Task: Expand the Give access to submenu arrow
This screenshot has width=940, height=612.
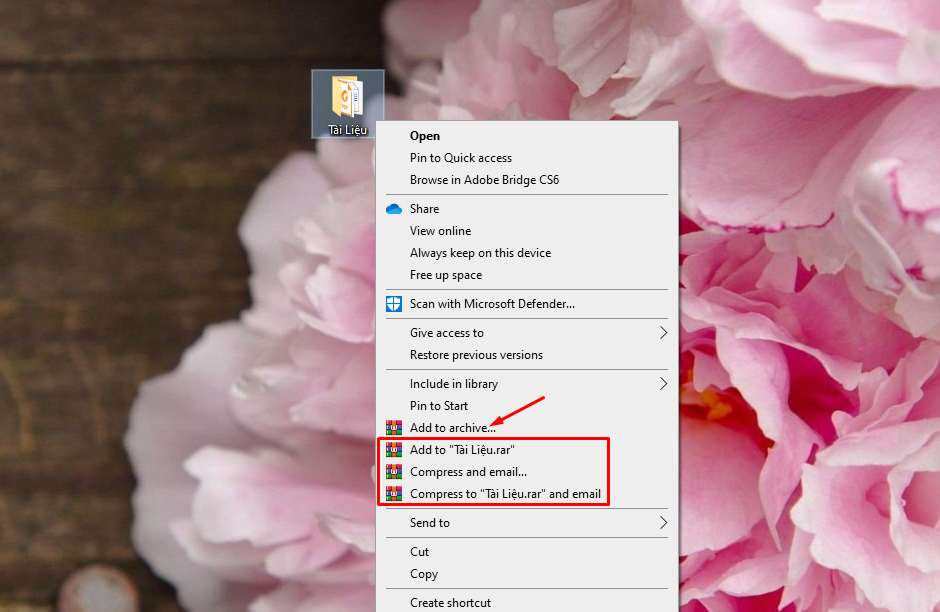Action: [662, 333]
